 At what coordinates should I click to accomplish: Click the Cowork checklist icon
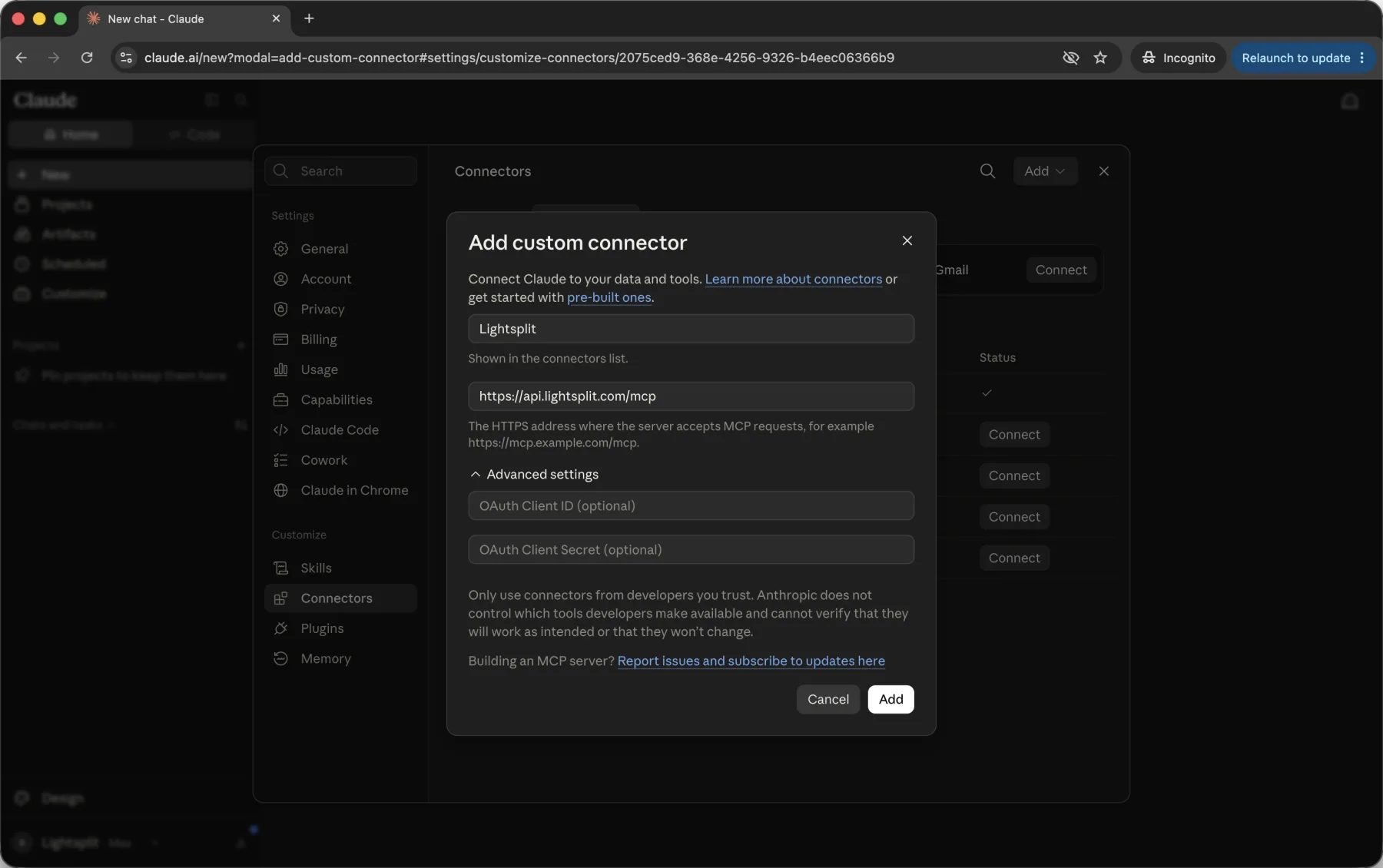281,460
